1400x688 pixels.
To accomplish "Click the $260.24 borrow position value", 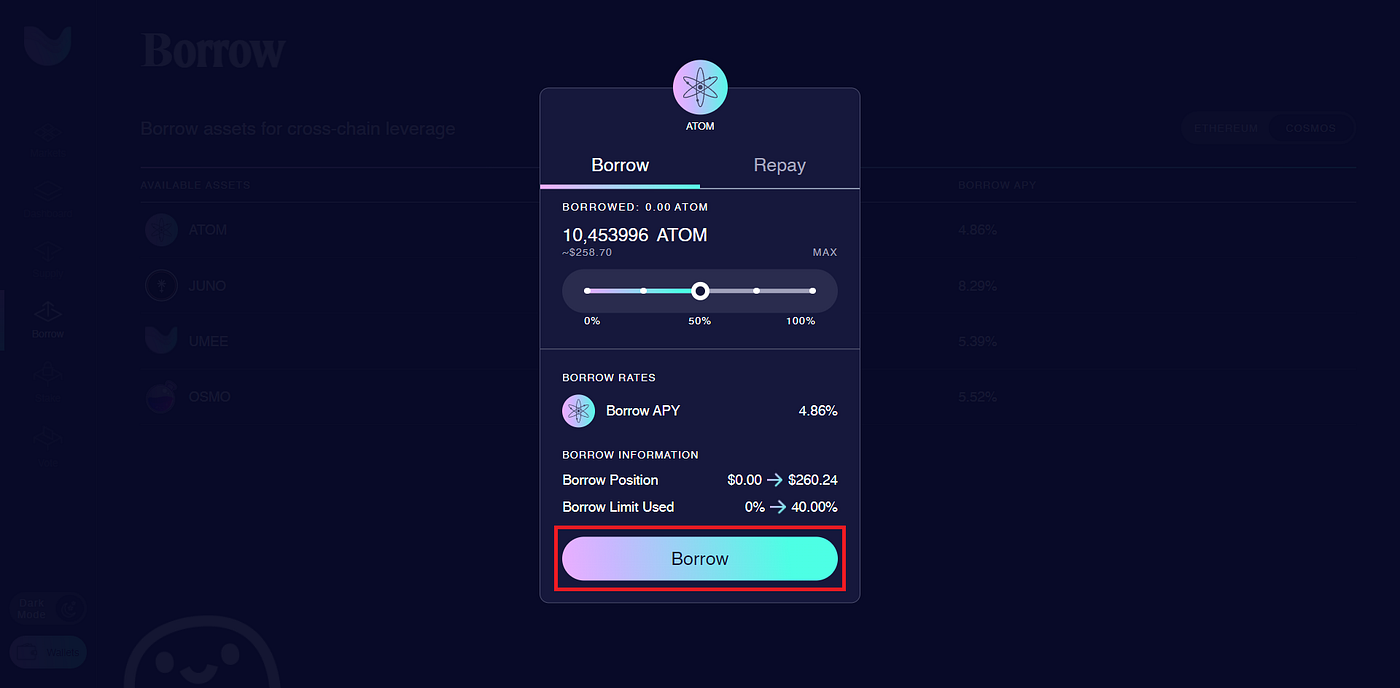I will point(813,480).
